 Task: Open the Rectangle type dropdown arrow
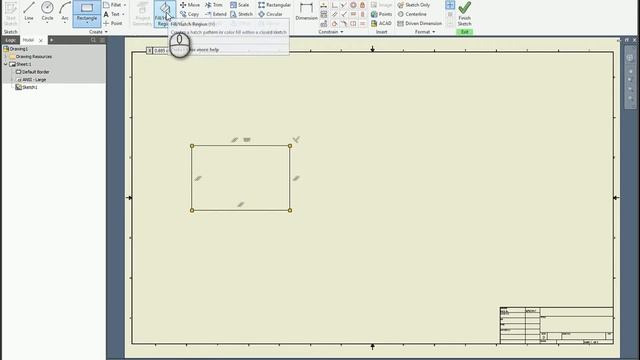click(87, 23)
